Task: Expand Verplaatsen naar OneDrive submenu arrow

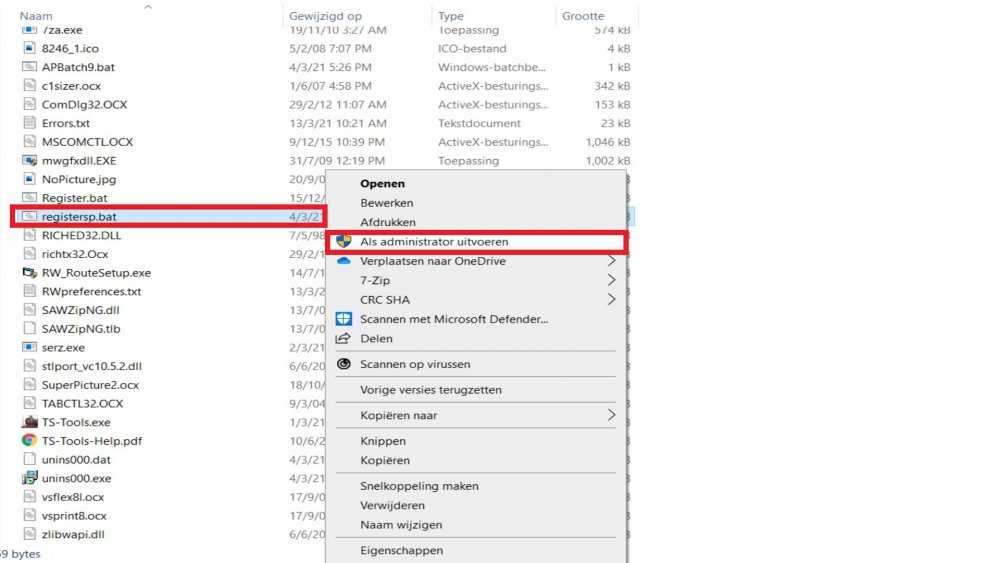Action: point(612,261)
